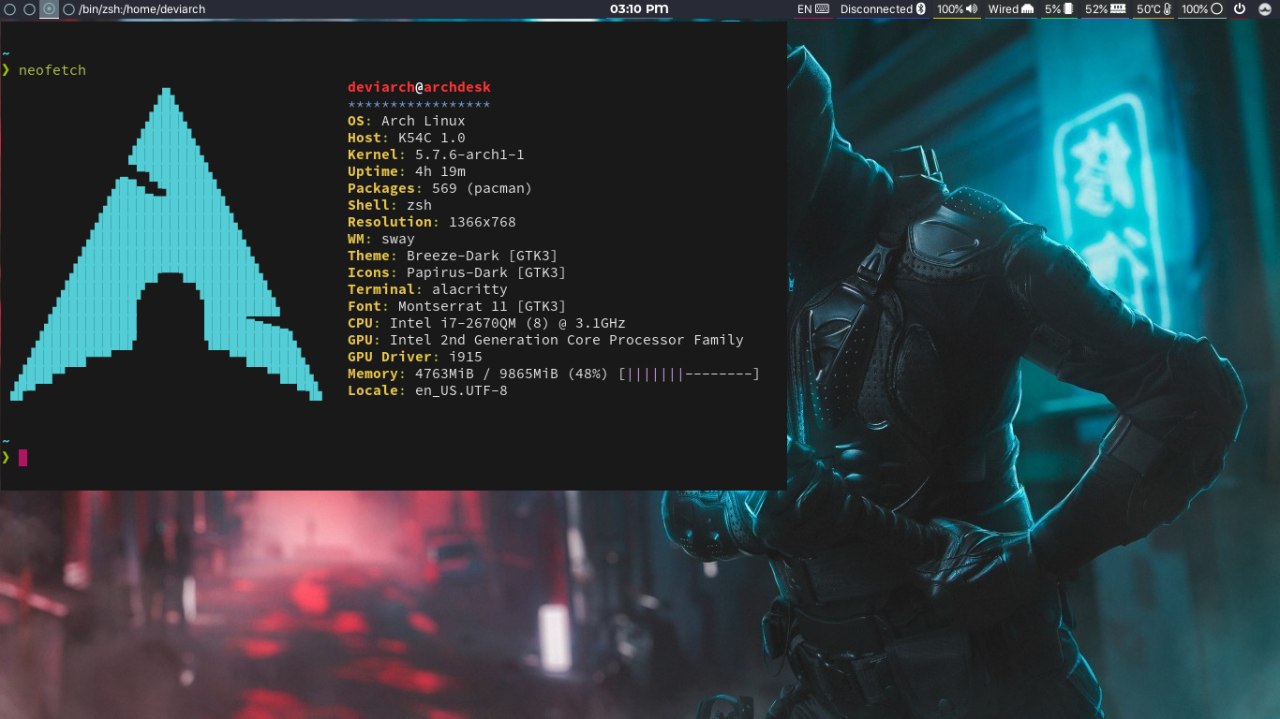Click the deviarch@archdesk header

[x=419, y=87]
